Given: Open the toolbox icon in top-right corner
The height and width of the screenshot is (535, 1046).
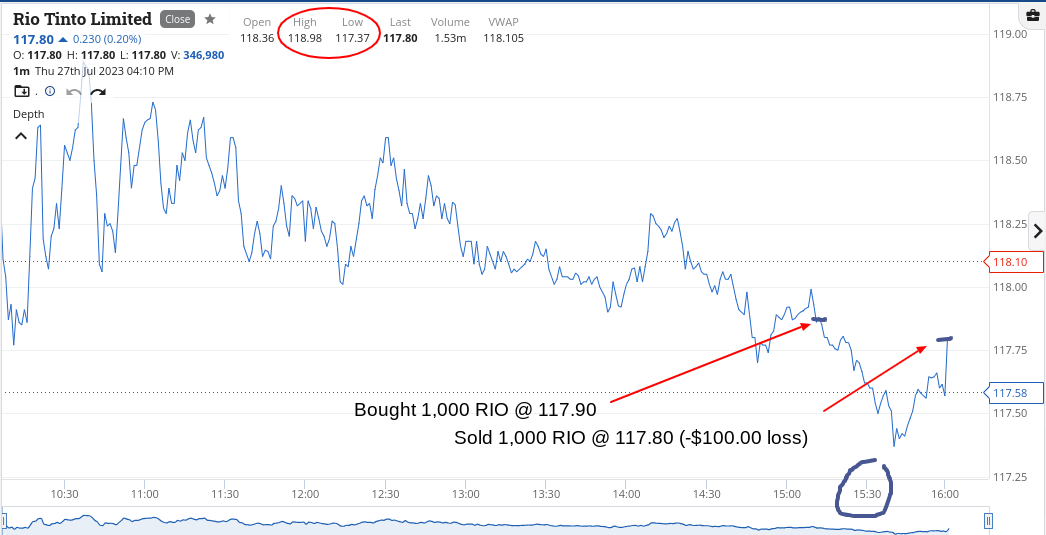Looking at the screenshot, I should coord(1031,15).
